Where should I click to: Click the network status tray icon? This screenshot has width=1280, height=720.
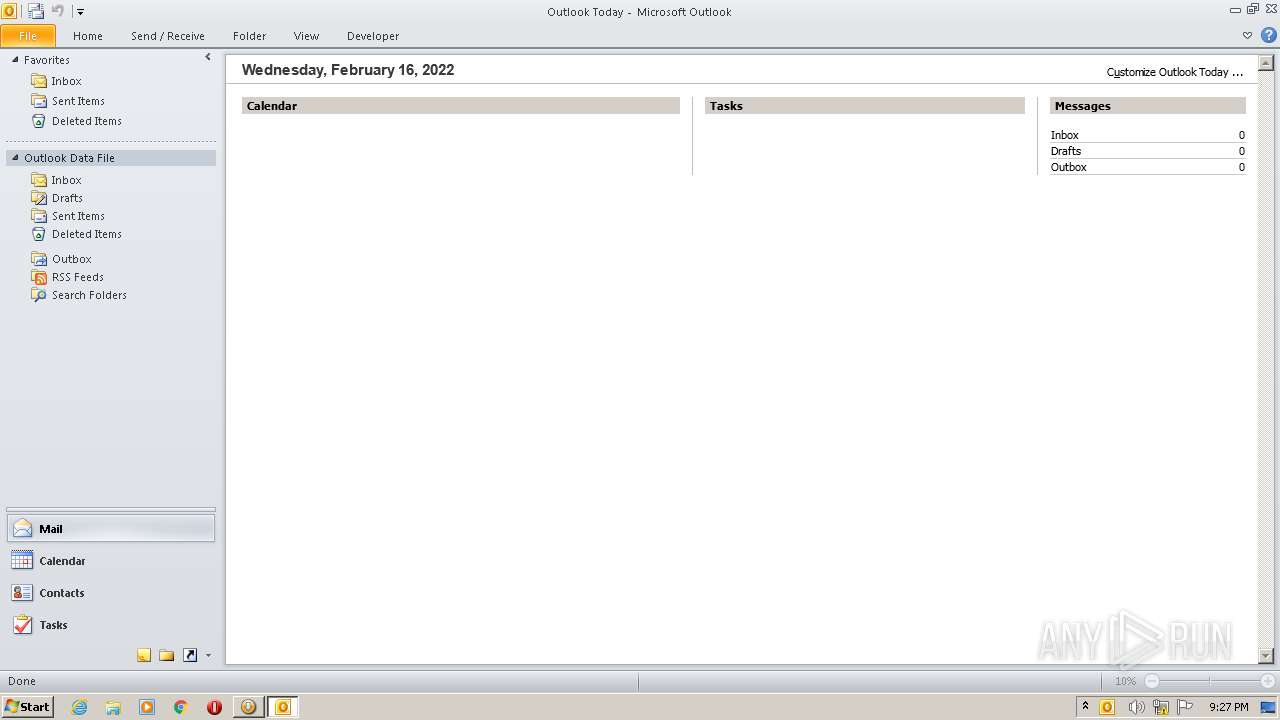1161,707
